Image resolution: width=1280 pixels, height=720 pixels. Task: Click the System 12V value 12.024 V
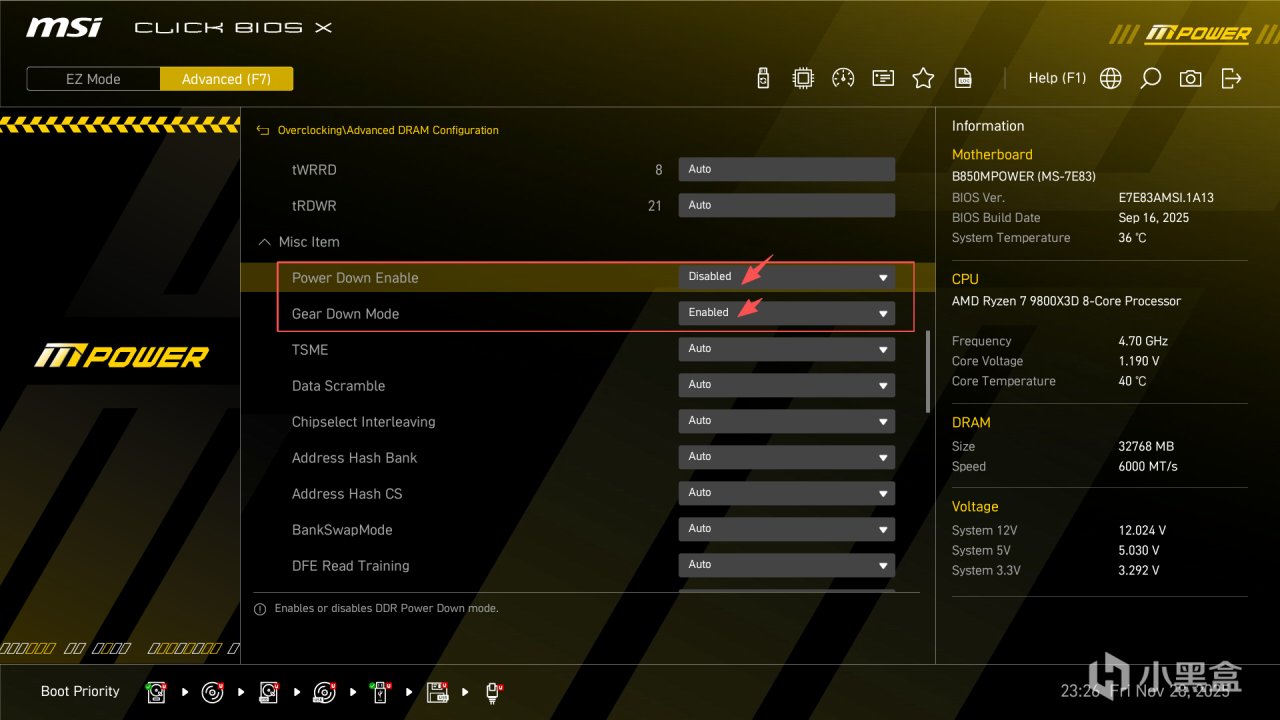click(1142, 530)
